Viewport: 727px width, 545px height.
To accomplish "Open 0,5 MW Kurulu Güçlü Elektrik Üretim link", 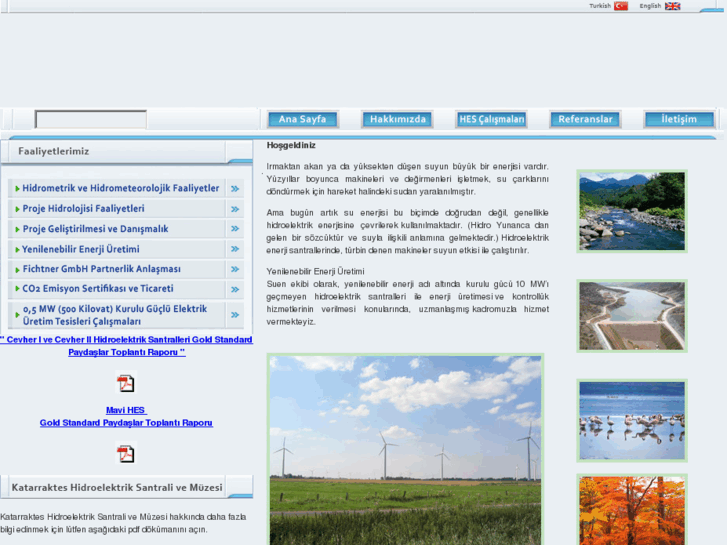I will tap(115, 315).
